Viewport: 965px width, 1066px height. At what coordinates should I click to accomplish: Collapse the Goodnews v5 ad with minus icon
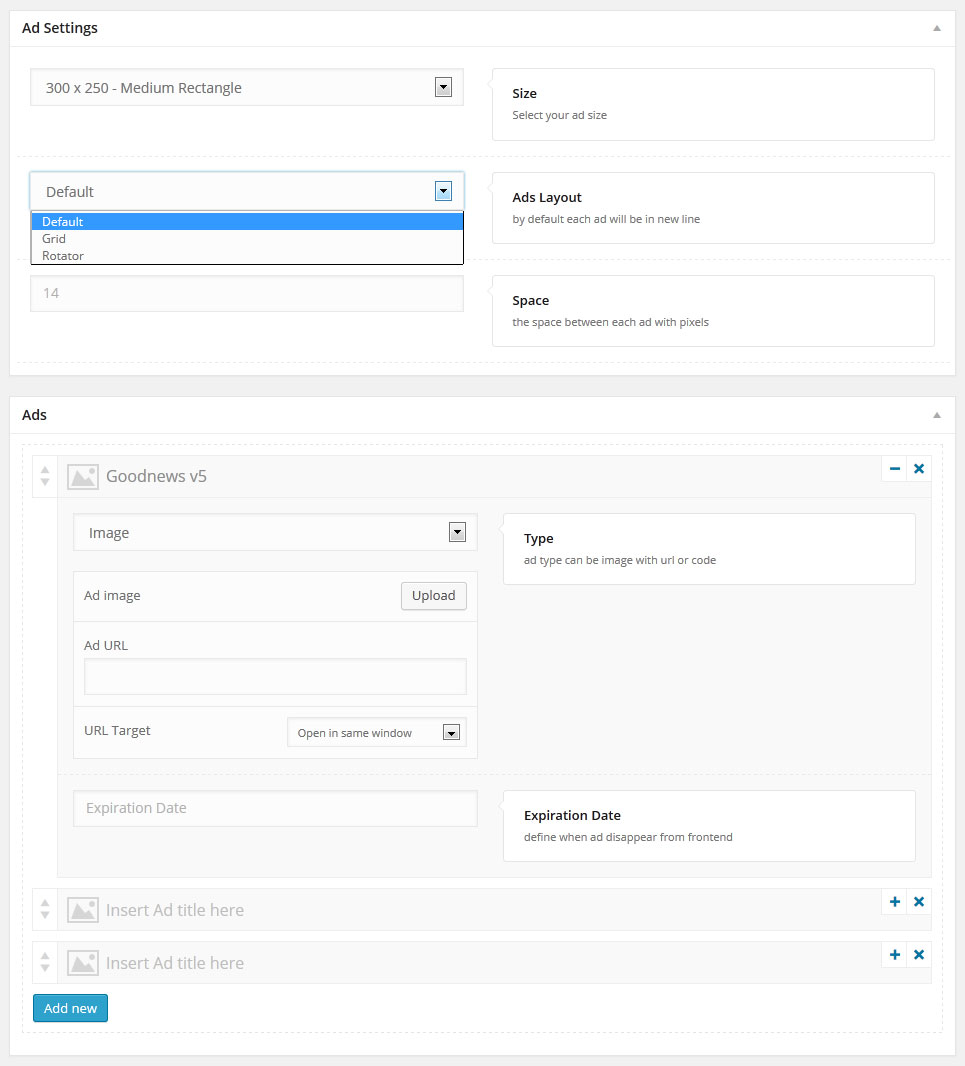894,468
